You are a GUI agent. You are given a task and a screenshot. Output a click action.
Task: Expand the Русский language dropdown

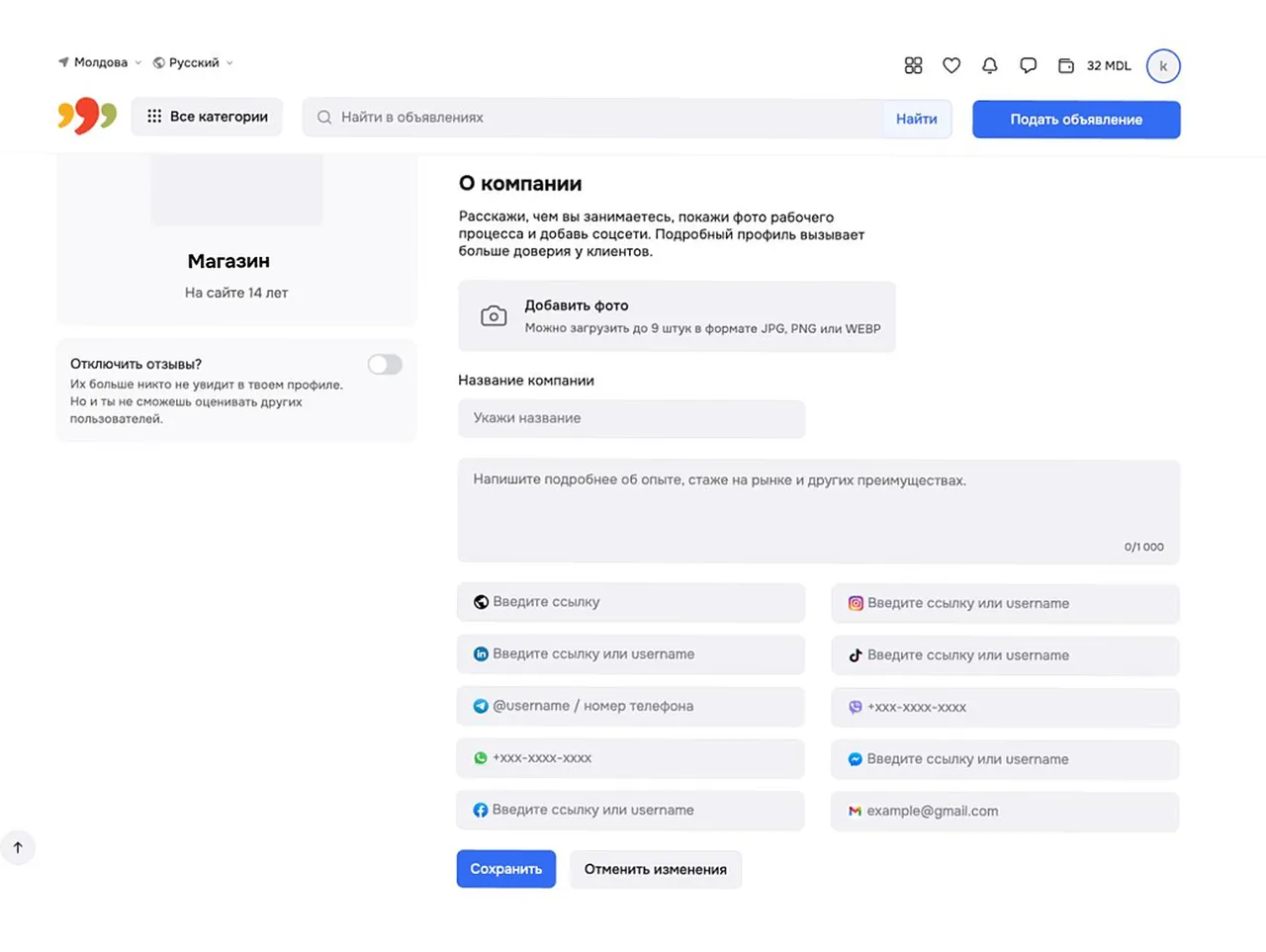click(x=193, y=62)
